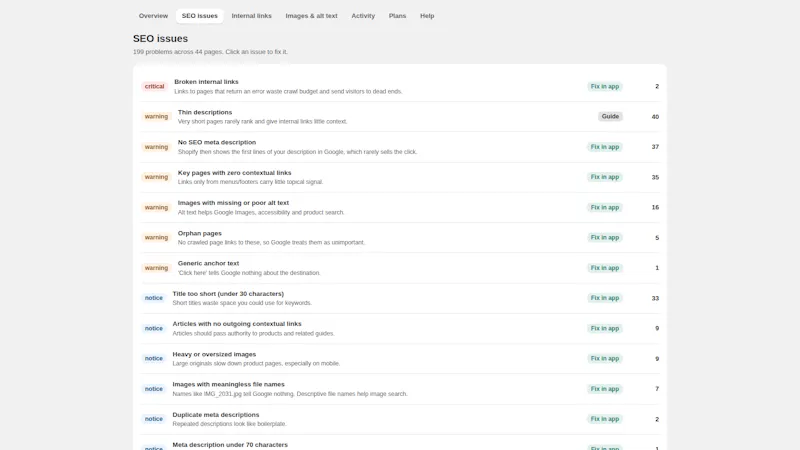The width and height of the screenshot is (800, 450).
Task: Select the SEO issues tab
Action: (199, 16)
